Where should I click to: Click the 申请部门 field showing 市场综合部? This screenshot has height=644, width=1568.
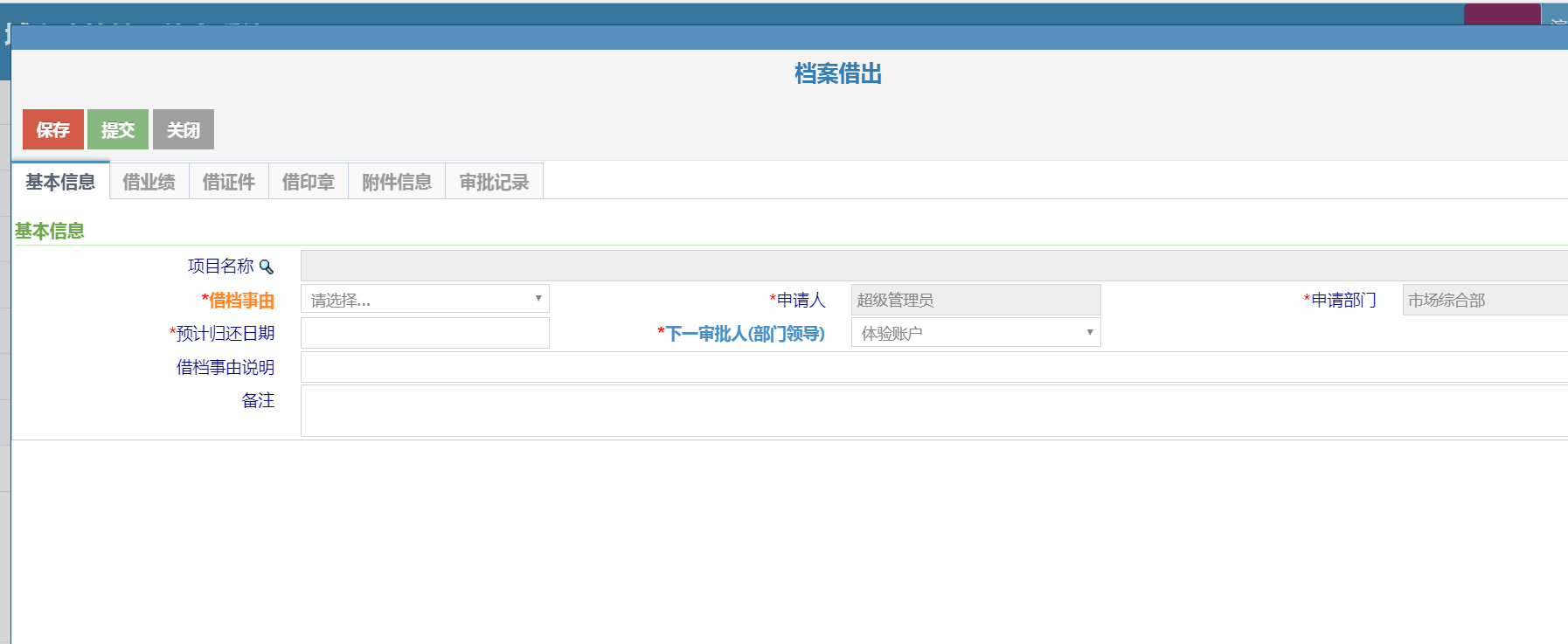pos(1485,300)
